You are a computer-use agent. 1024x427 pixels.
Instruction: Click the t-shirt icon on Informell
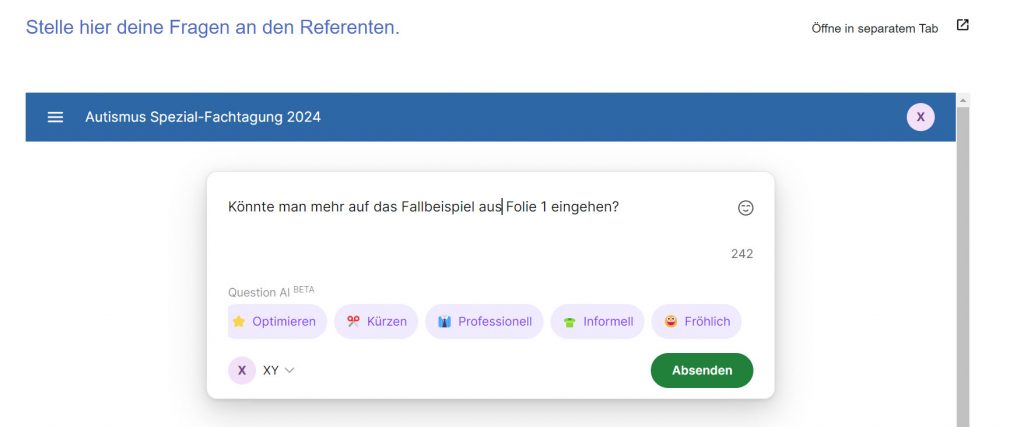(569, 322)
